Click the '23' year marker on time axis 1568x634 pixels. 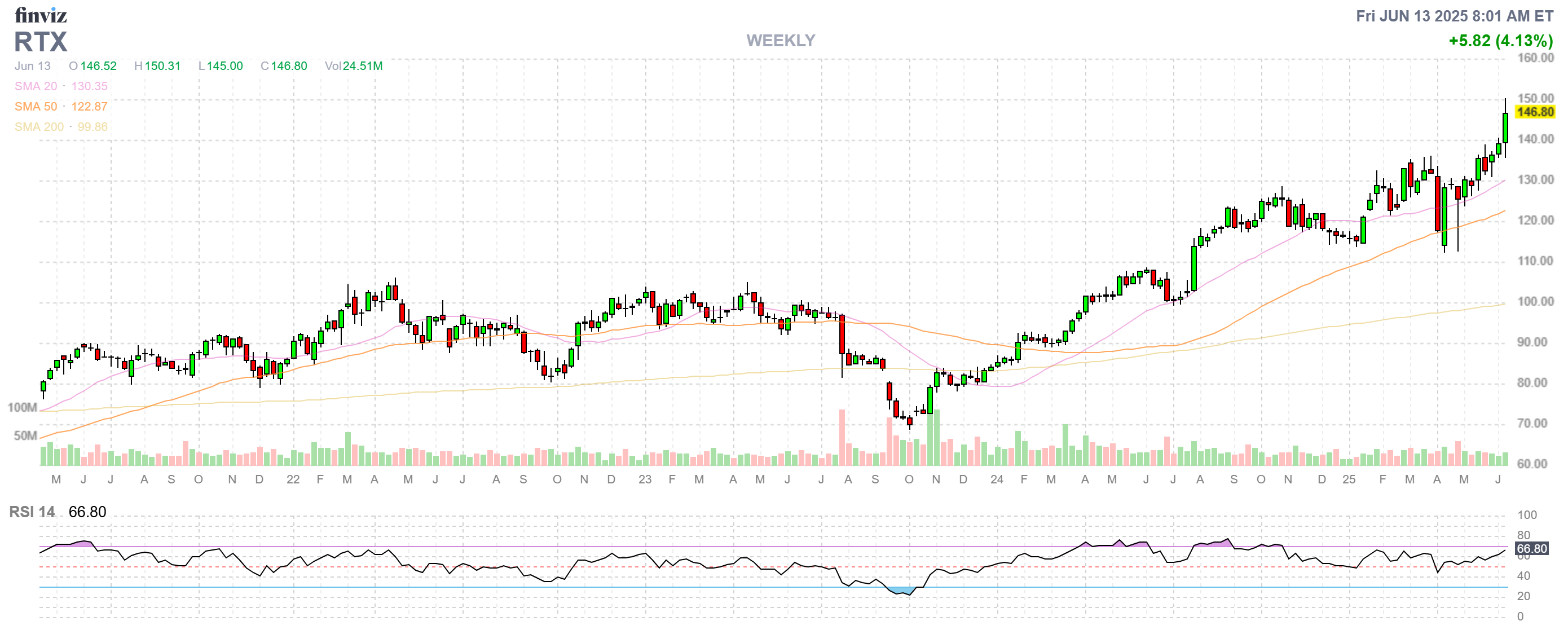pos(645,479)
